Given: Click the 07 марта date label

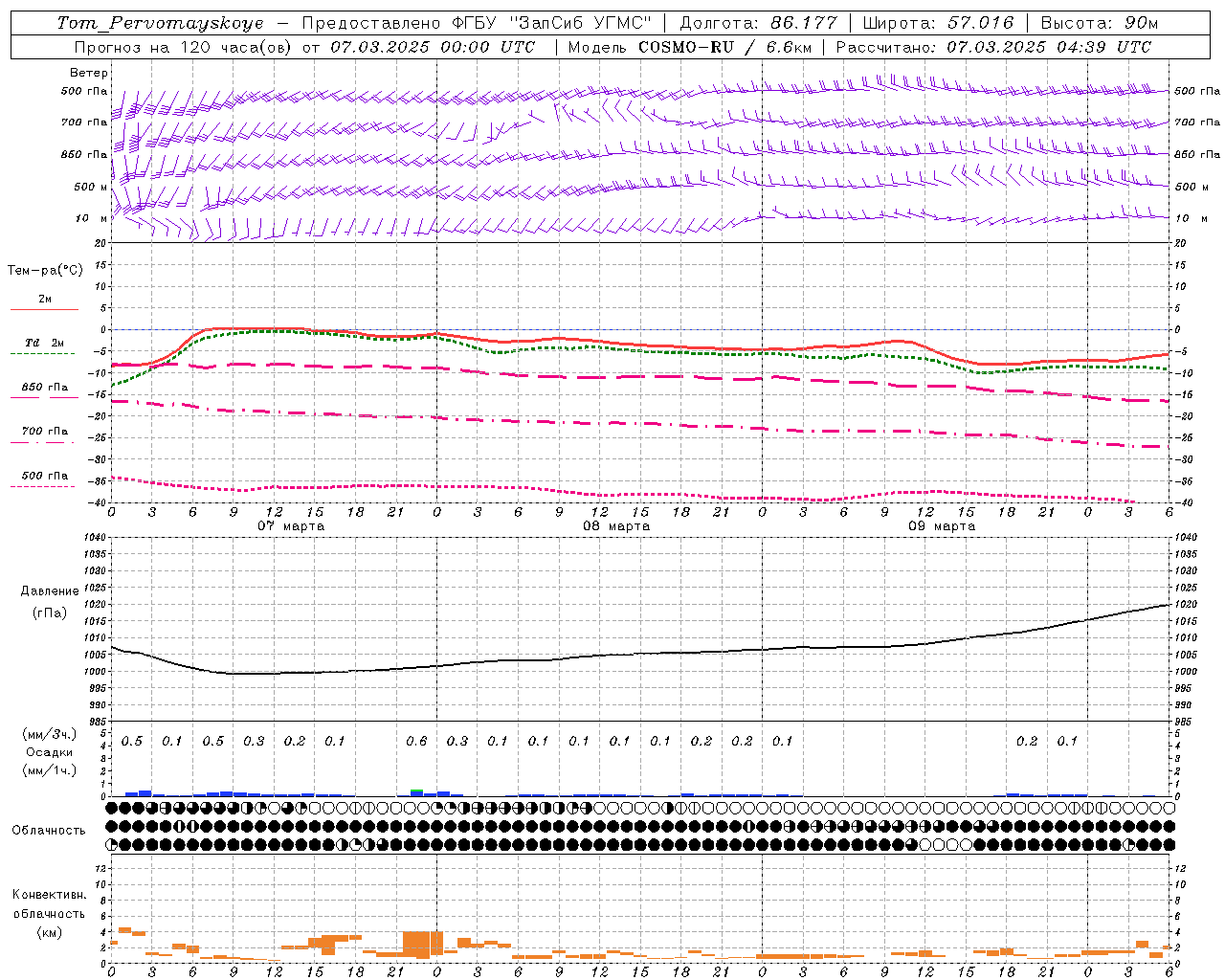Looking at the screenshot, I should (x=291, y=526).
